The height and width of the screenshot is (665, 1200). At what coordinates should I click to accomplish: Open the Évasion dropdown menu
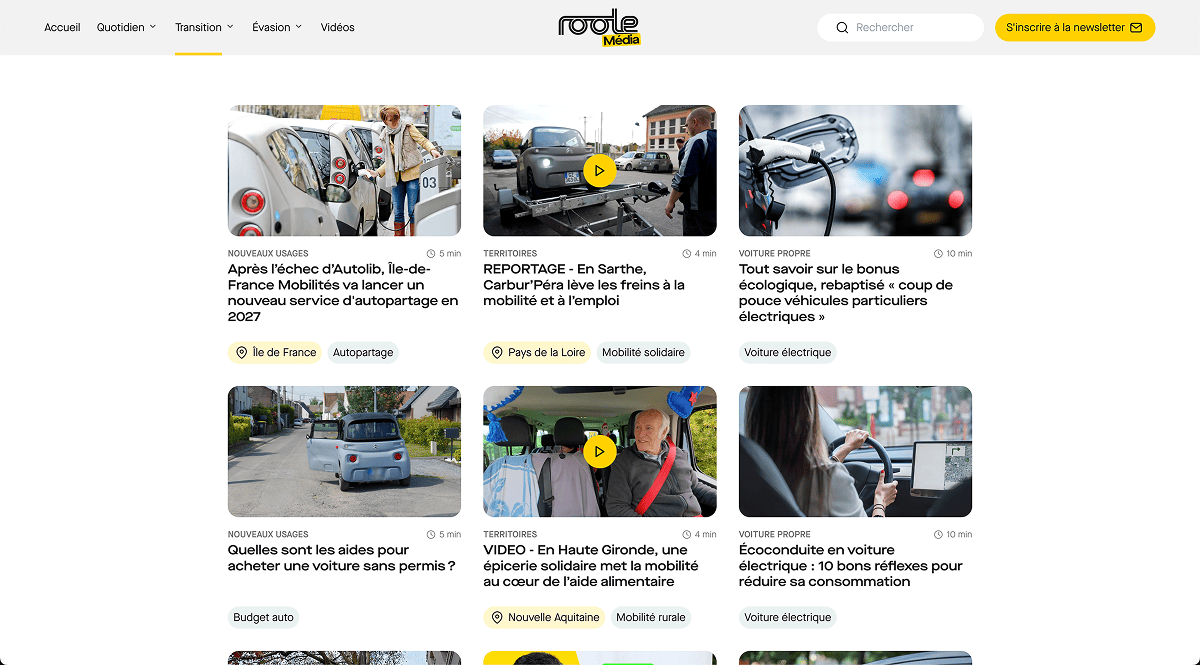[276, 27]
